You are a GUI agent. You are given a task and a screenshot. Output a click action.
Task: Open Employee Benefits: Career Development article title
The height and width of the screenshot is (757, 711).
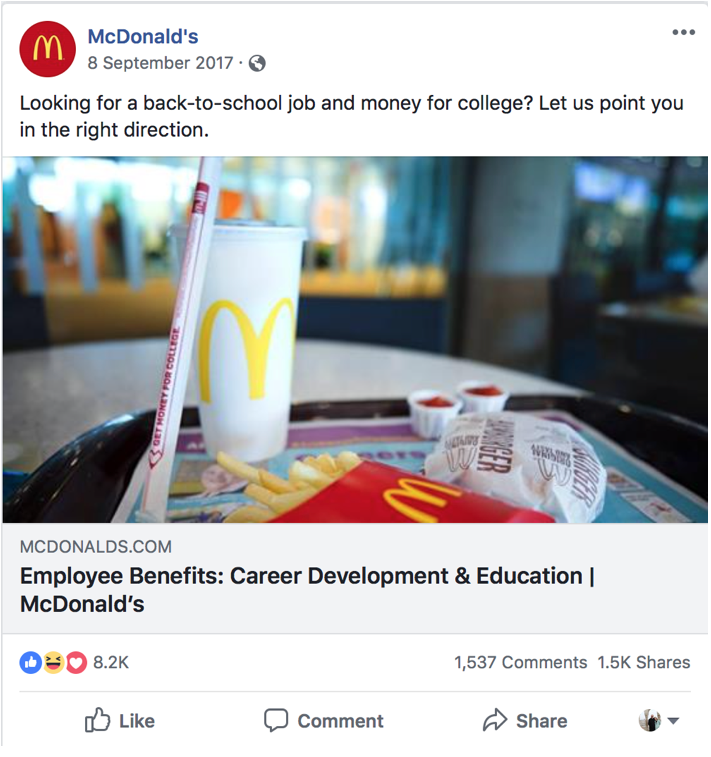307,589
